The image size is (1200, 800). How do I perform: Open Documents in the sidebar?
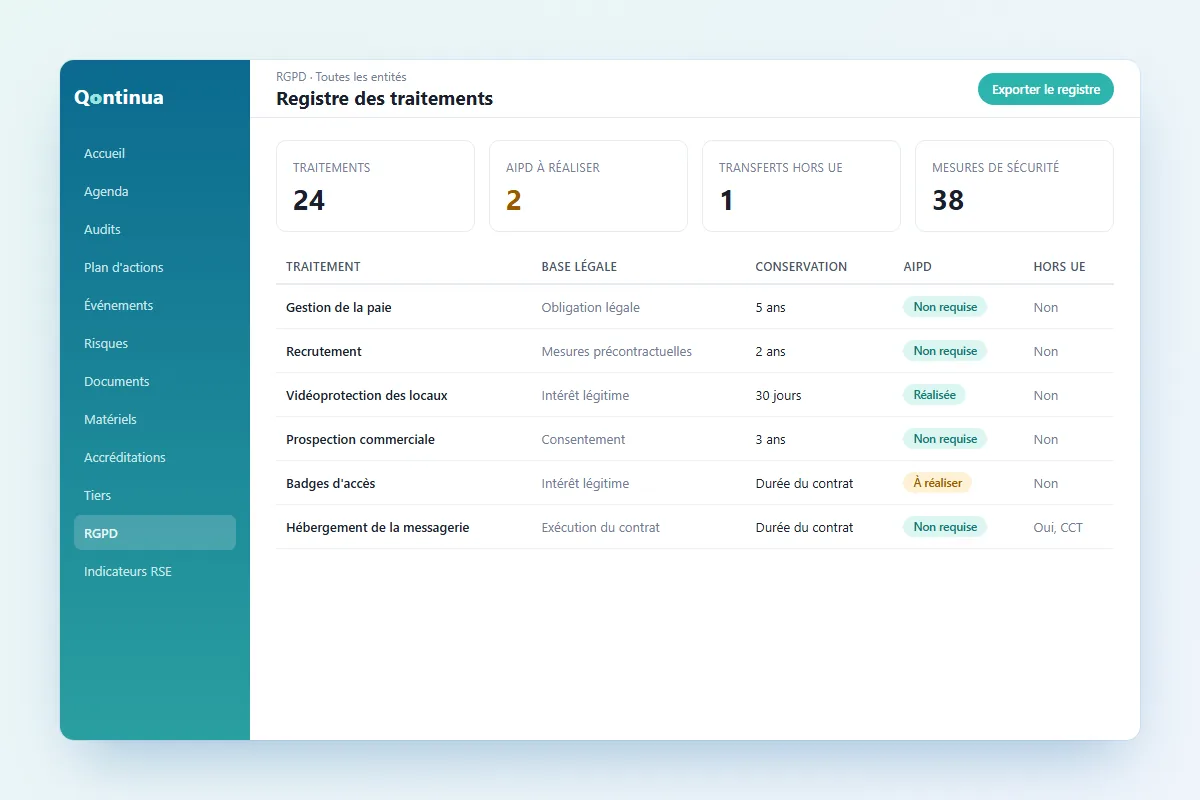[x=155, y=381]
